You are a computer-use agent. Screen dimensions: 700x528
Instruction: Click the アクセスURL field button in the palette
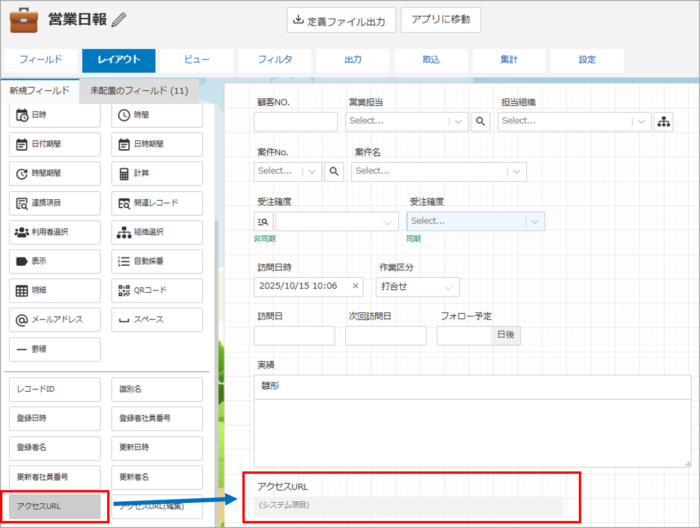[55, 506]
